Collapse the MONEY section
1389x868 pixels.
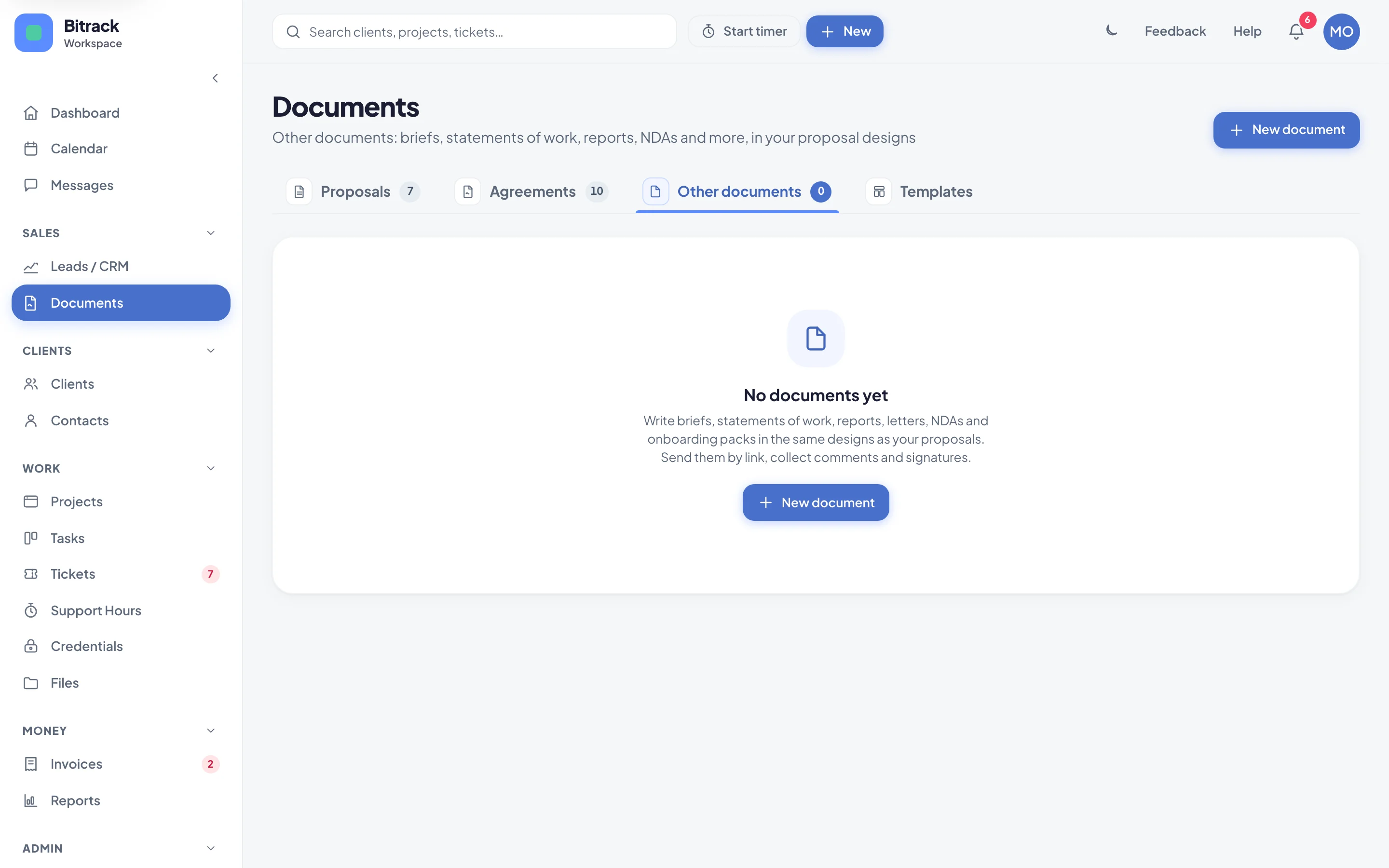211,731
